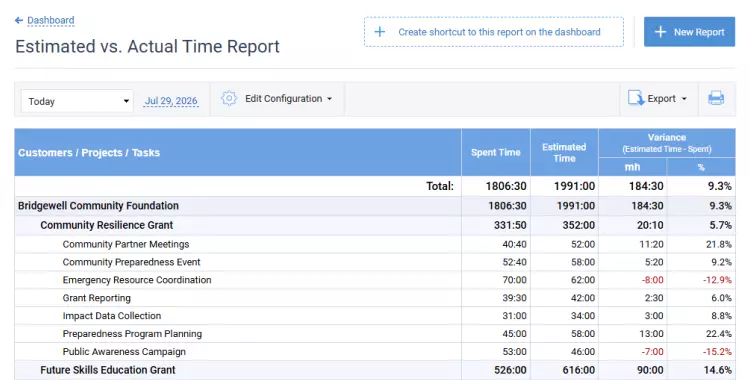Click the Spent Time column header

click(x=496, y=152)
